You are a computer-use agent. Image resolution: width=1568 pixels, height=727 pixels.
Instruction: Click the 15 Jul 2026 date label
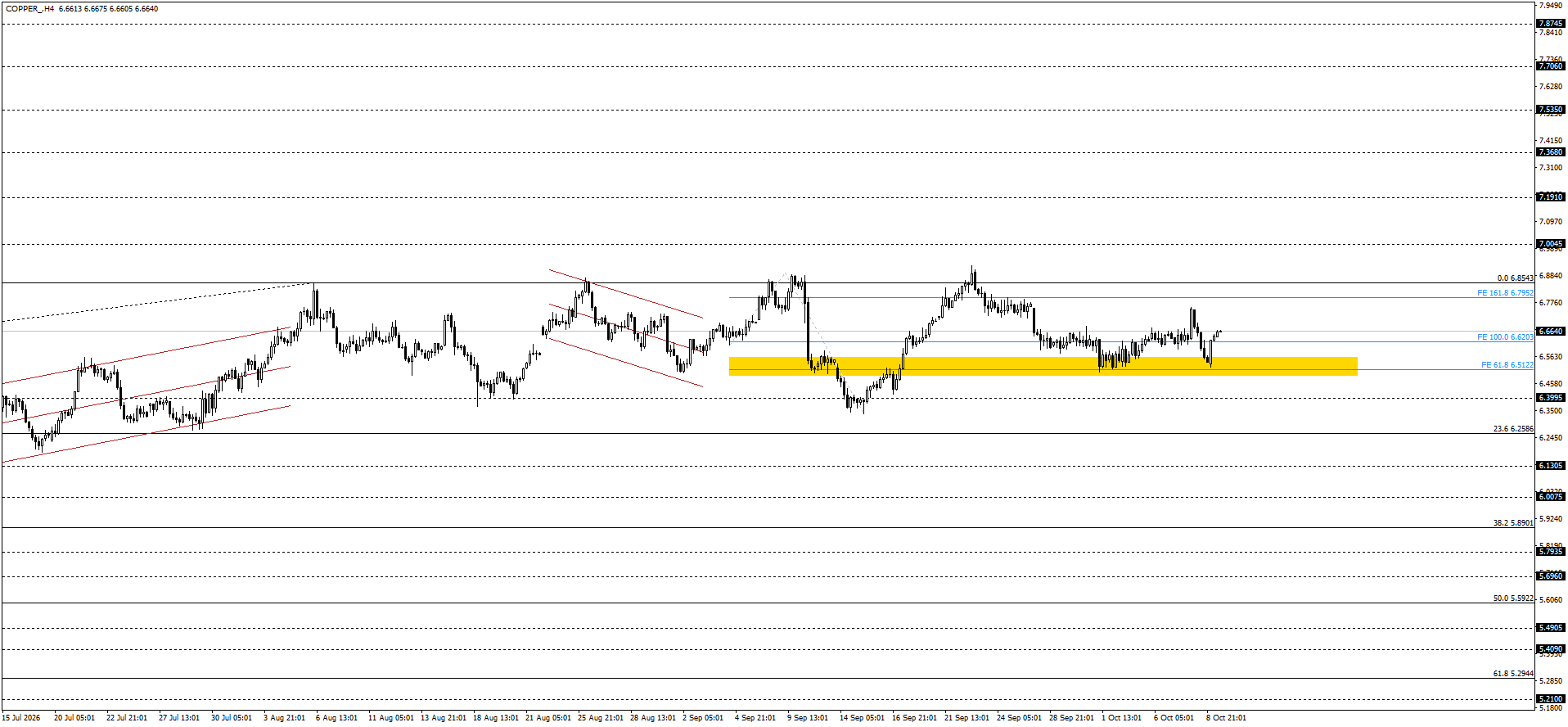(20, 718)
